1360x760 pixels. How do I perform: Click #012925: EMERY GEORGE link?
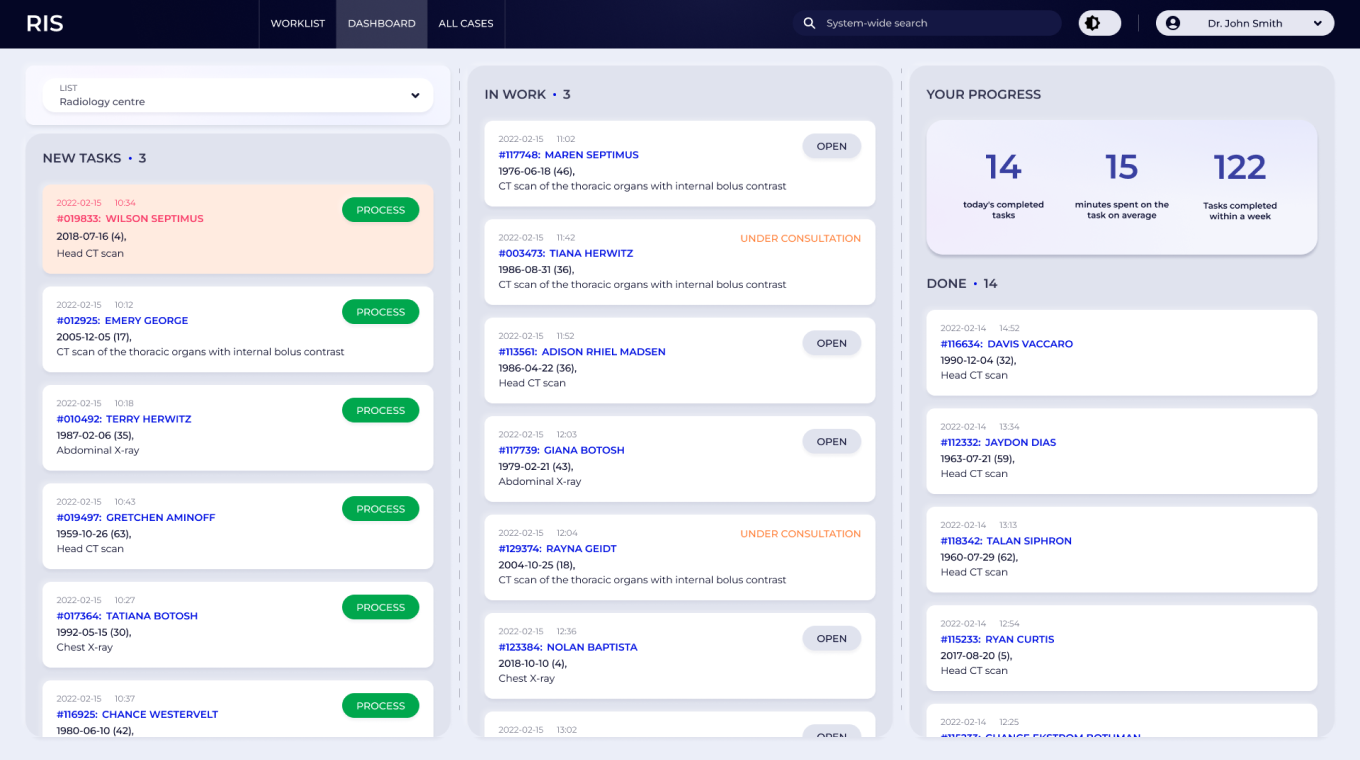tap(122, 321)
